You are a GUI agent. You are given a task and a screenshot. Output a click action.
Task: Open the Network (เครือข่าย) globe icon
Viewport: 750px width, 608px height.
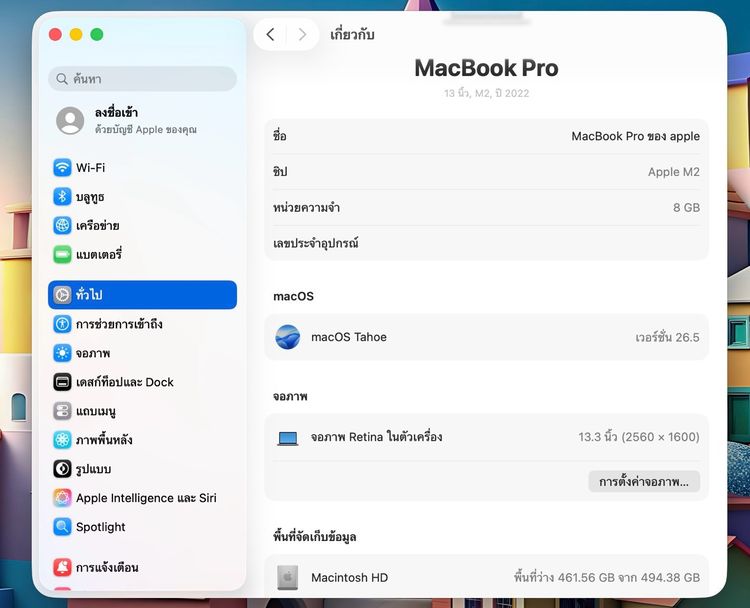pyautogui.click(x=62, y=225)
